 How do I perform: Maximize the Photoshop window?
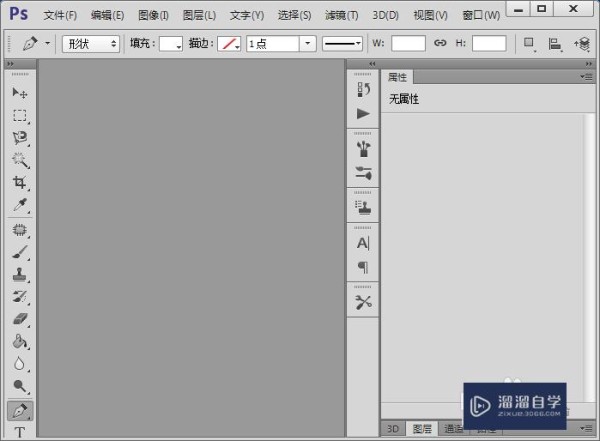(542, 9)
